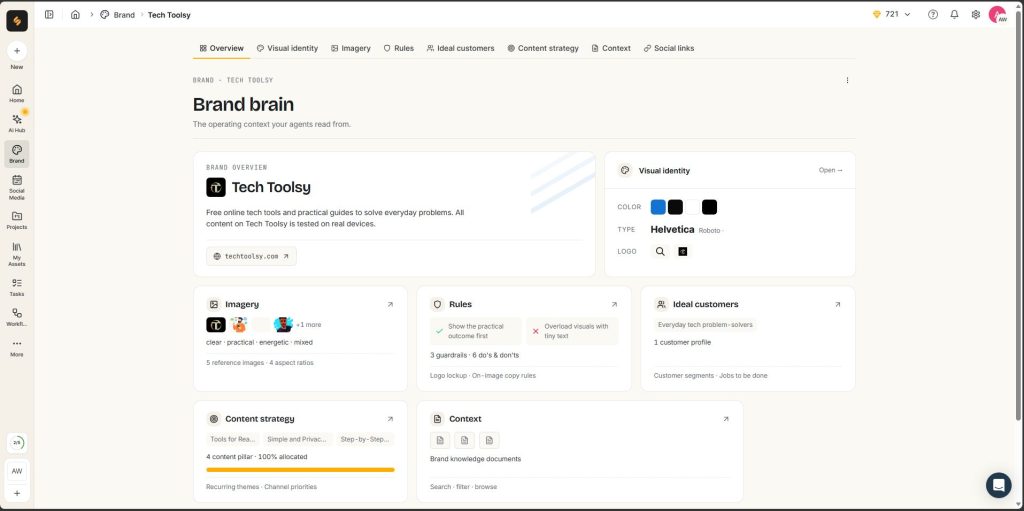
Task: Click the '+1 more' imagery text
Action: 308,325
